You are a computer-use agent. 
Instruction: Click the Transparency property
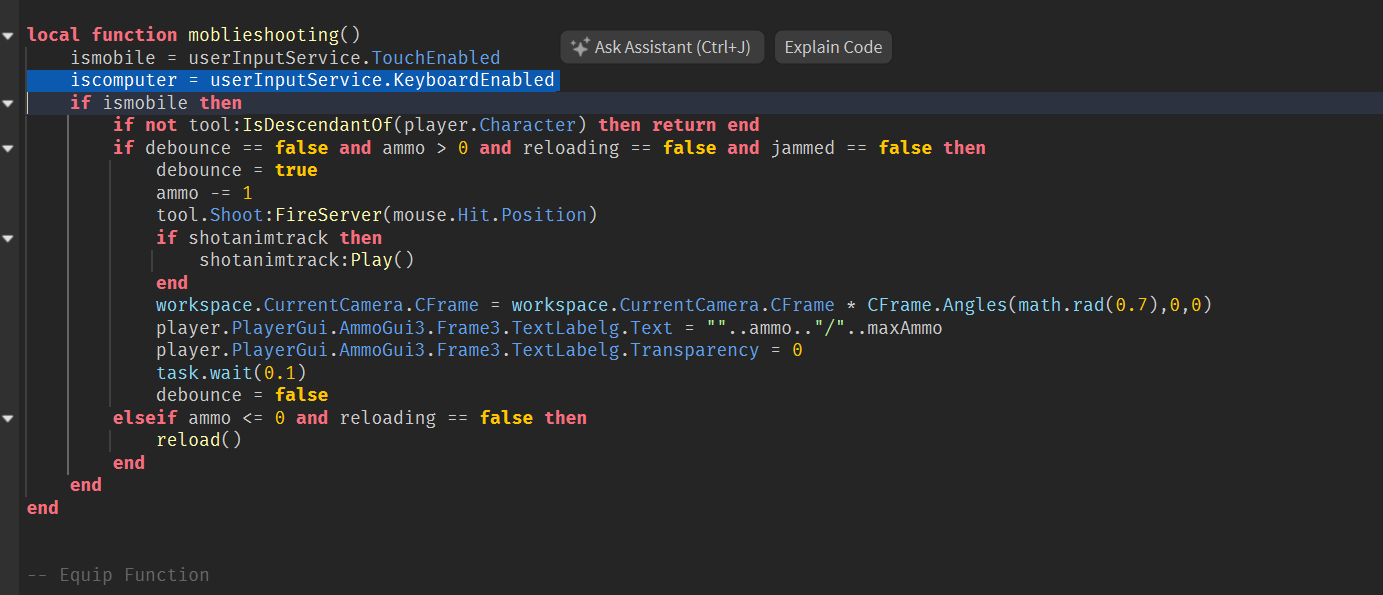tap(695, 350)
